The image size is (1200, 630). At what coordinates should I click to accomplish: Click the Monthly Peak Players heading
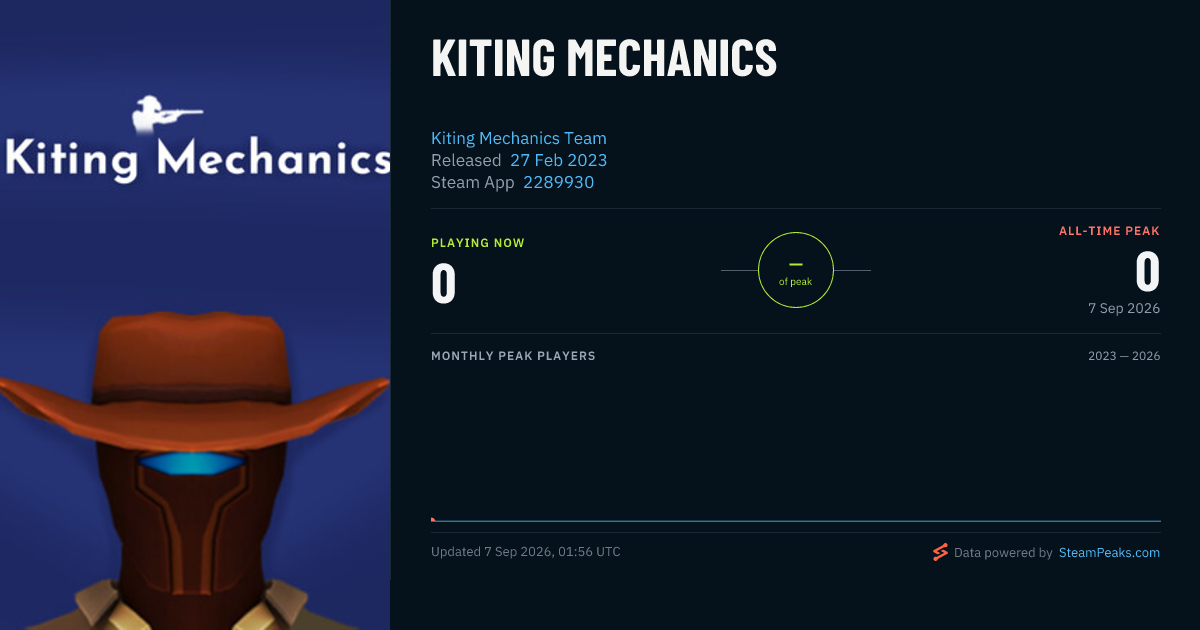point(513,356)
